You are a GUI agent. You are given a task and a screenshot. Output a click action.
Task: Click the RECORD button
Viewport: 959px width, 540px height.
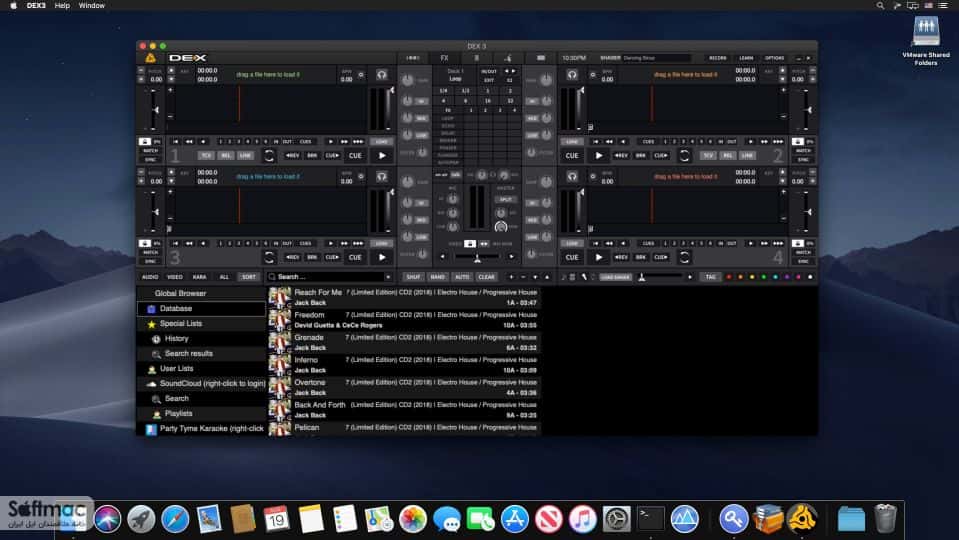pos(718,58)
